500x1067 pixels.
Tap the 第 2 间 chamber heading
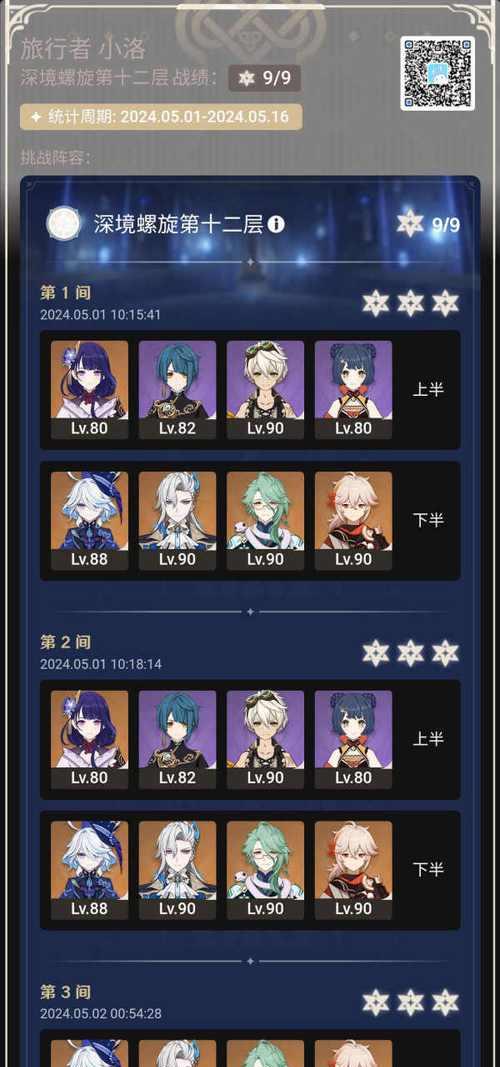coord(65,642)
